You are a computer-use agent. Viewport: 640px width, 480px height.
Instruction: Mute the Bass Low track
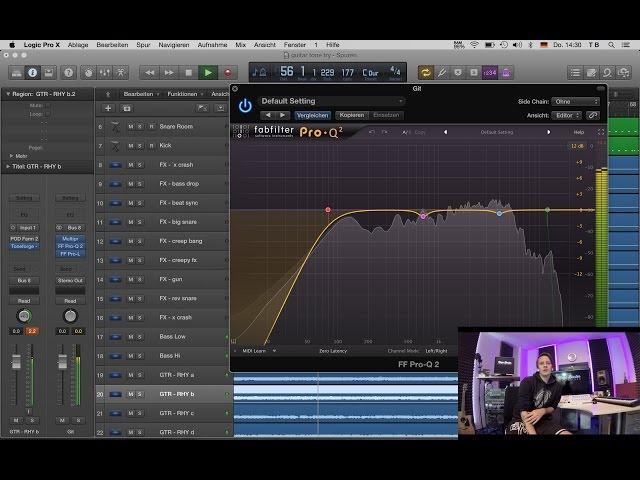131,337
